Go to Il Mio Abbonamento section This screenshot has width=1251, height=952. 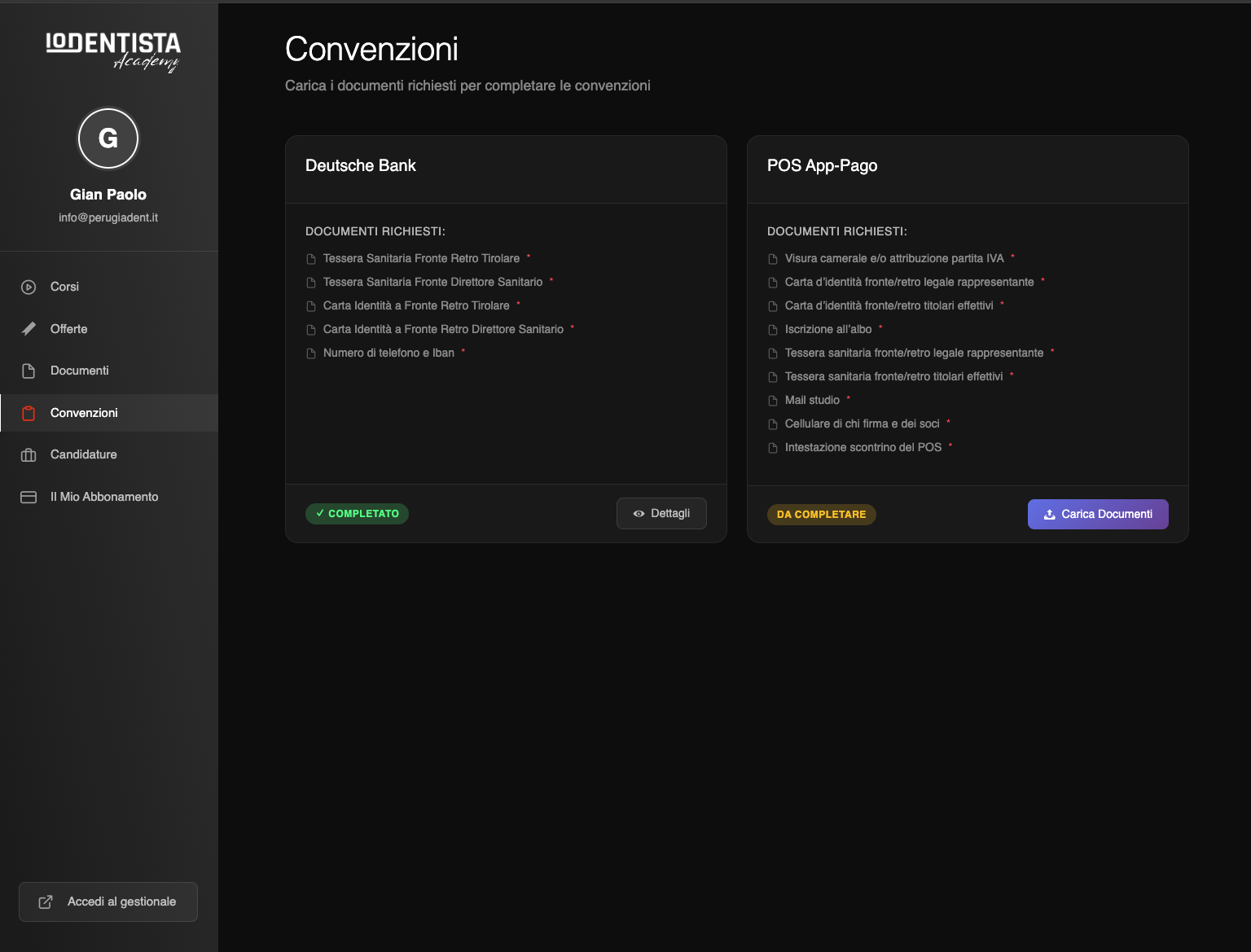pyautogui.click(x=104, y=497)
